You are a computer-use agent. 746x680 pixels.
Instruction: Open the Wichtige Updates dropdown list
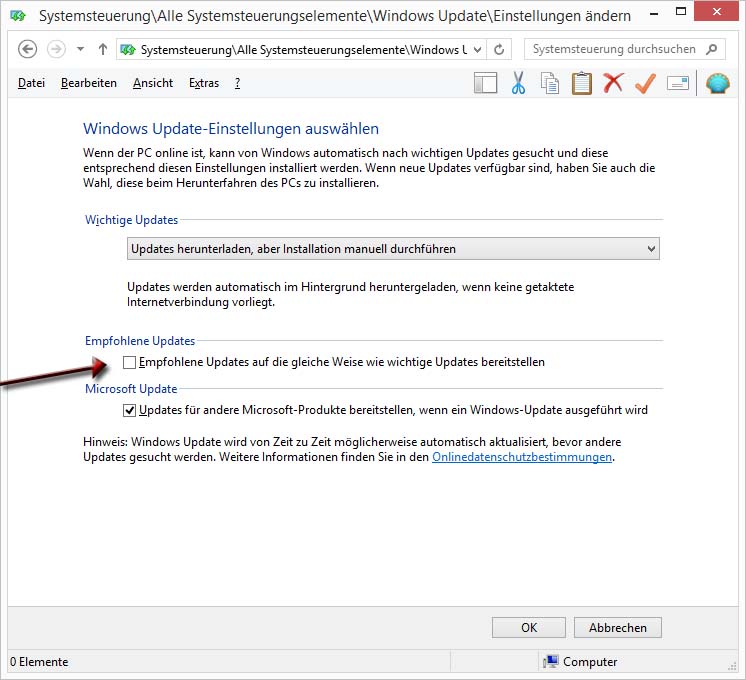pos(393,249)
